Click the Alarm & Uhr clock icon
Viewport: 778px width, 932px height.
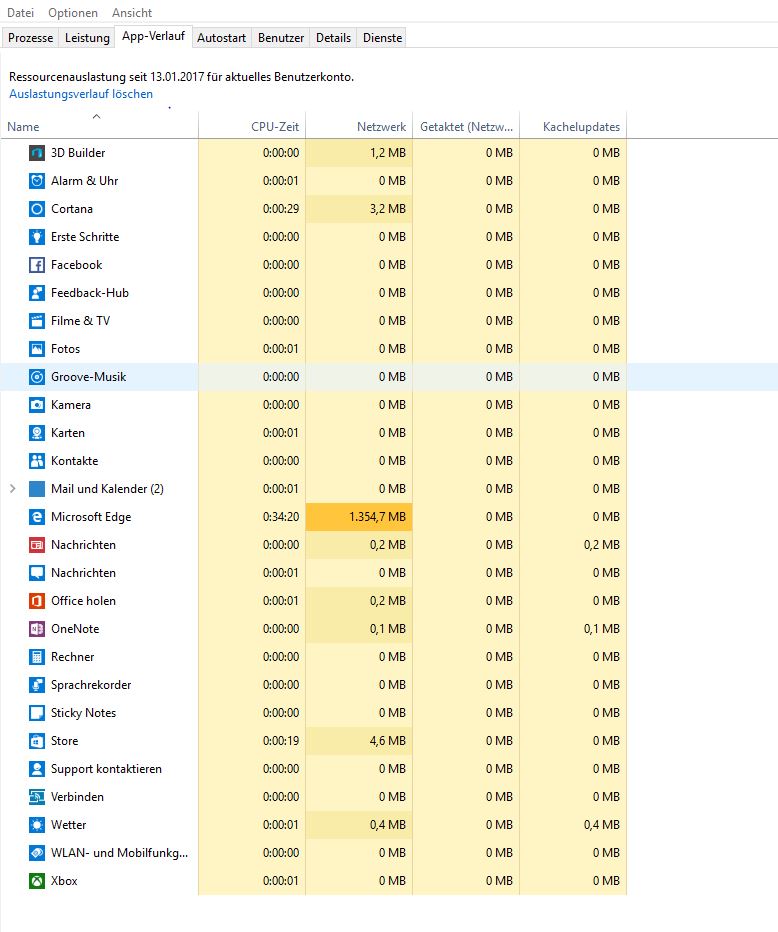click(x=37, y=181)
